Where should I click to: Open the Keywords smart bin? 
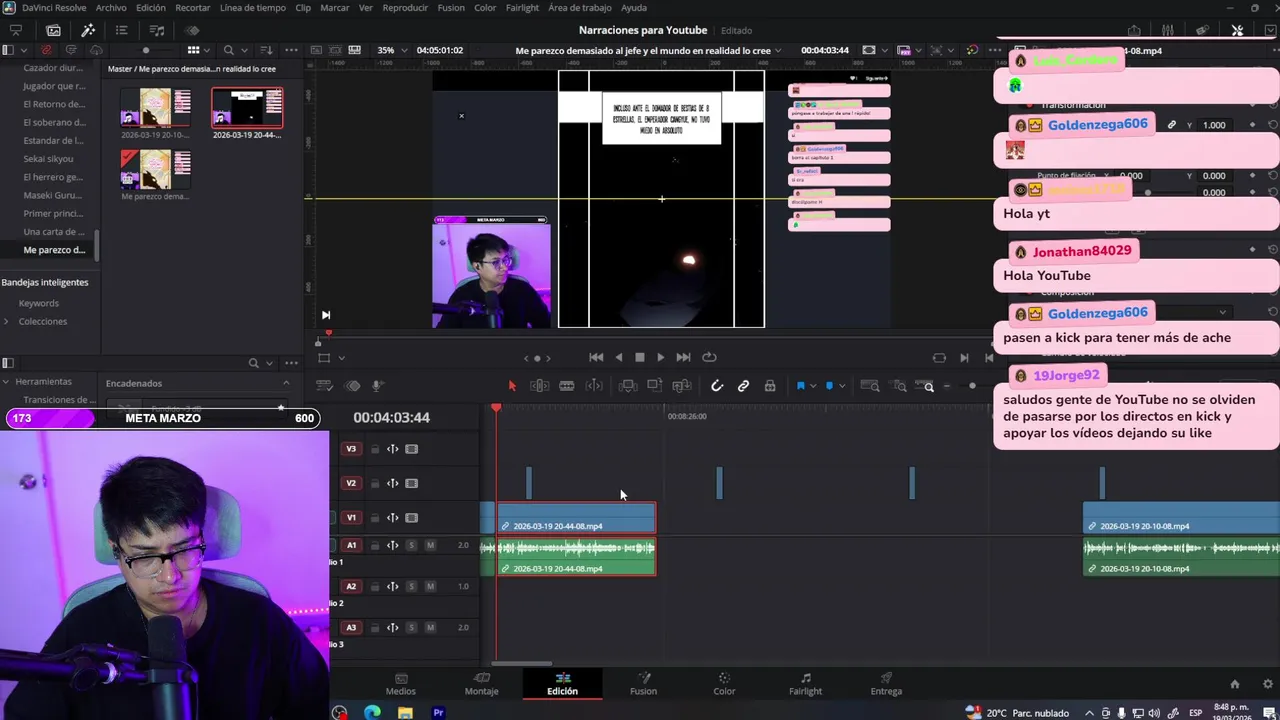tap(38, 303)
